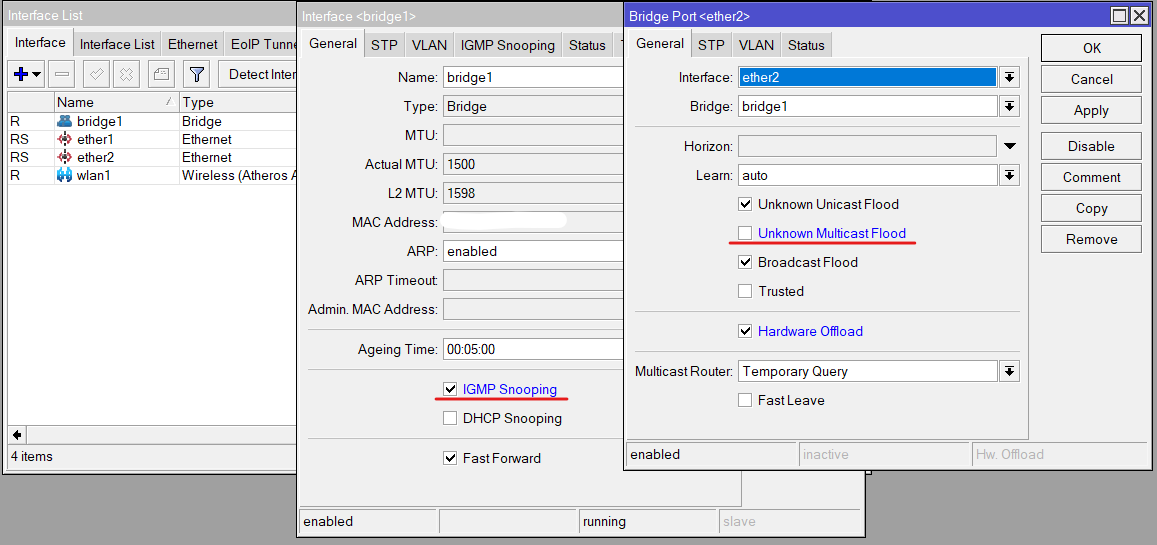Click the Multicast Router Temporary Query field

(868, 372)
